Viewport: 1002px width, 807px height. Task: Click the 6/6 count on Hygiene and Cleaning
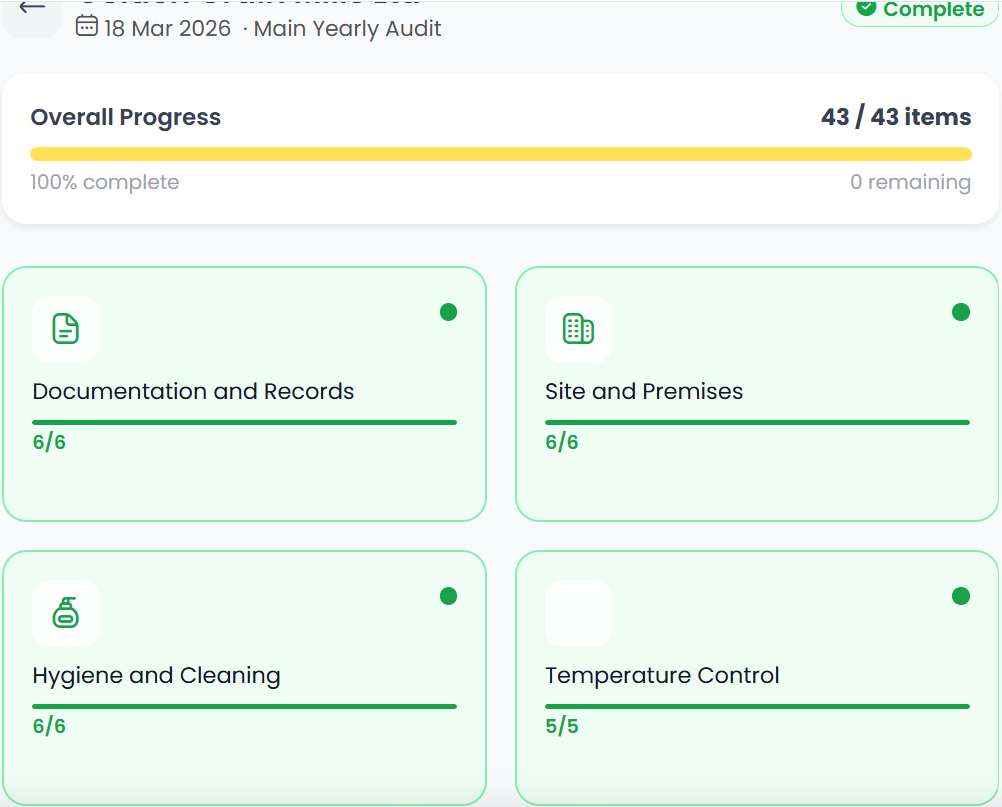point(46,726)
